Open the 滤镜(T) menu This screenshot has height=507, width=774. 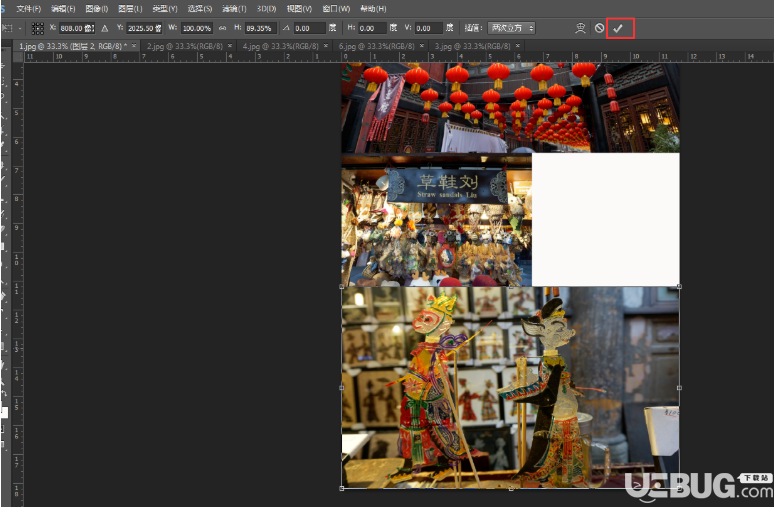(234, 8)
